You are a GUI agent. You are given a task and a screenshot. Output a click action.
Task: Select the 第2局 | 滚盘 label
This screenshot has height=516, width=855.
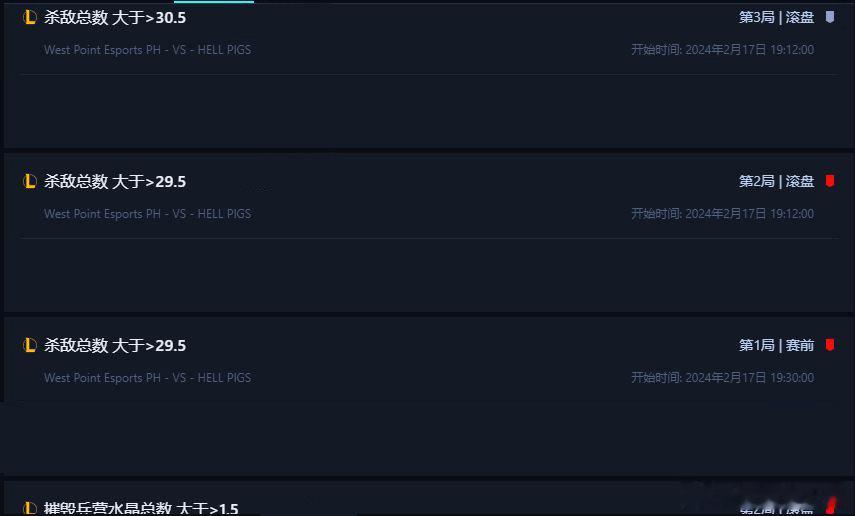coord(776,181)
